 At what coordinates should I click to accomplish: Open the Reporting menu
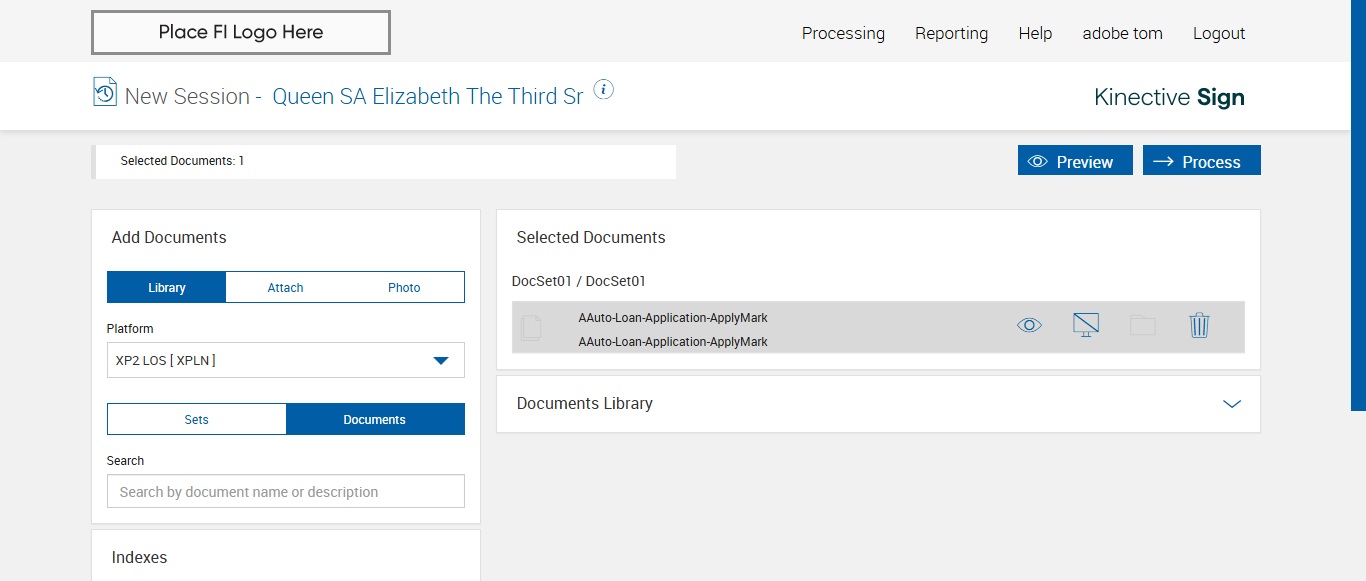point(951,33)
